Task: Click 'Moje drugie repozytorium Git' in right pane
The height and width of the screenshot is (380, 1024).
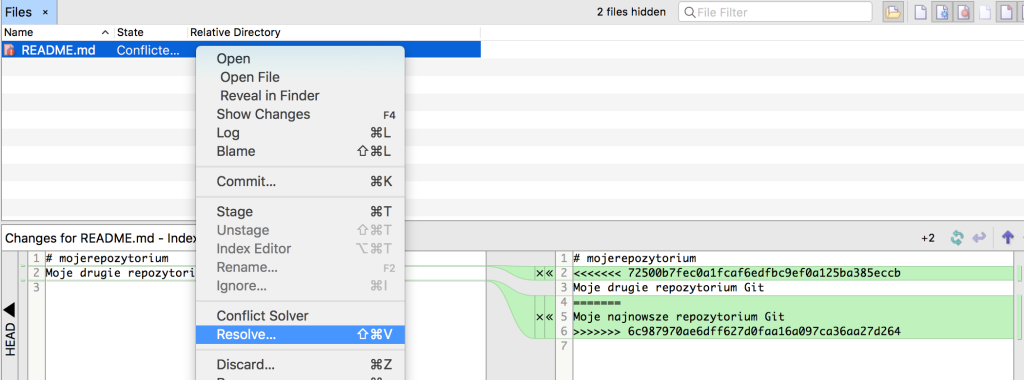Action: coord(669,287)
